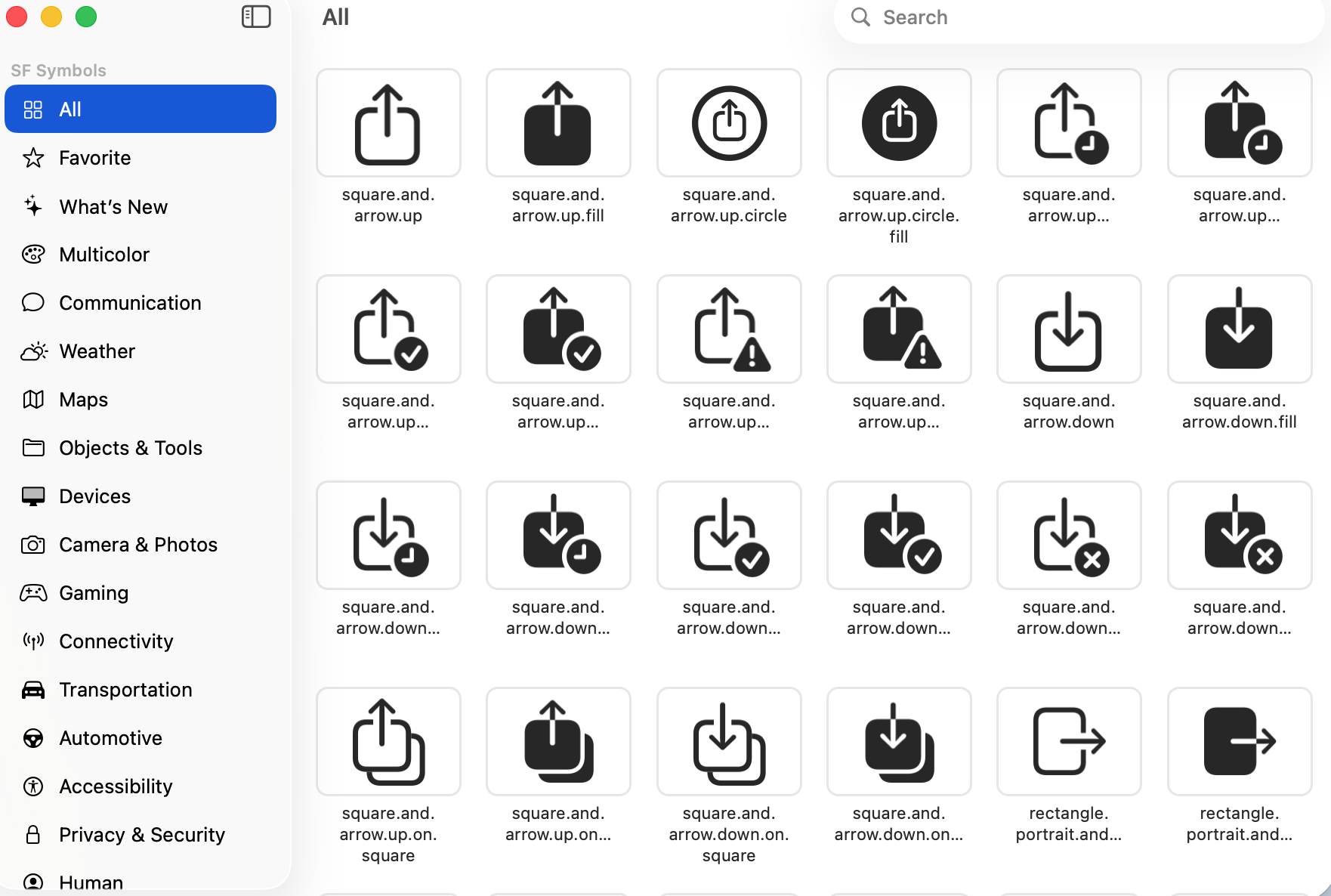This screenshot has width=1331, height=896.
Task: Open the All symbols category
Action: click(141, 109)
